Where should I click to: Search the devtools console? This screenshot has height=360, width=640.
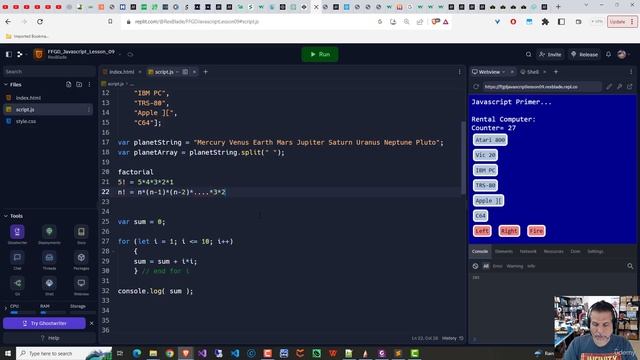click(x=630, y=266)
